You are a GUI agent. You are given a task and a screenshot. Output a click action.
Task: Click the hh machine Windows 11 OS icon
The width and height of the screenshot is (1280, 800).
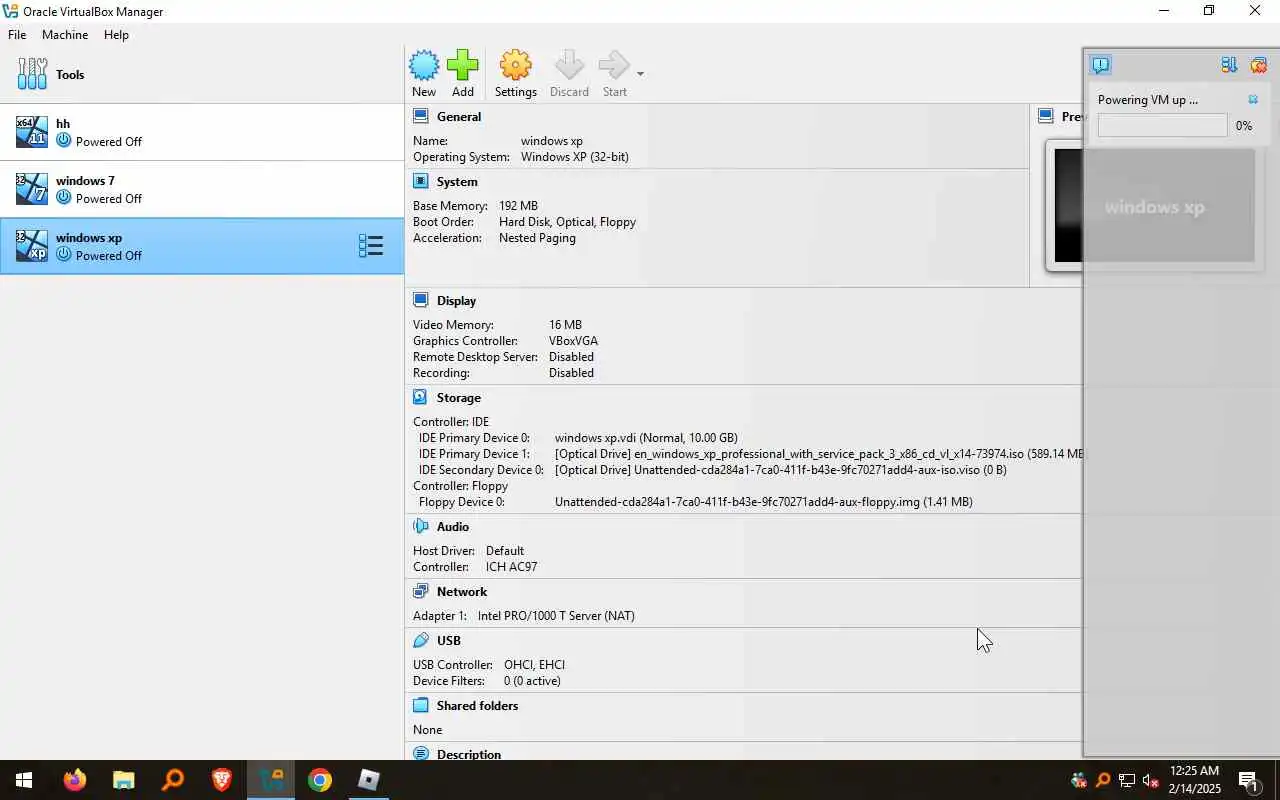coord(32,132)
